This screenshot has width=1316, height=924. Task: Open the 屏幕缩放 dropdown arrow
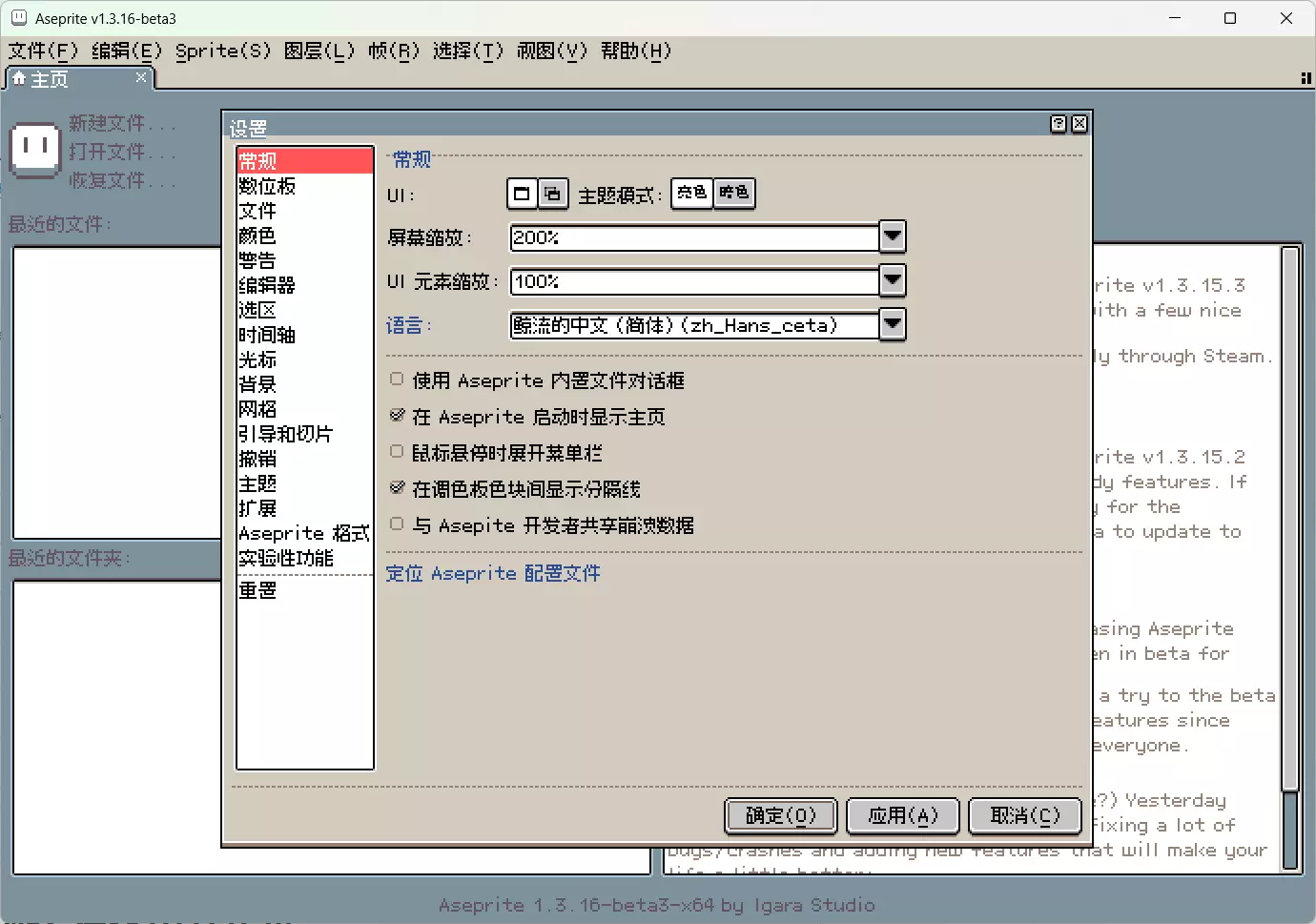(893, 236)
